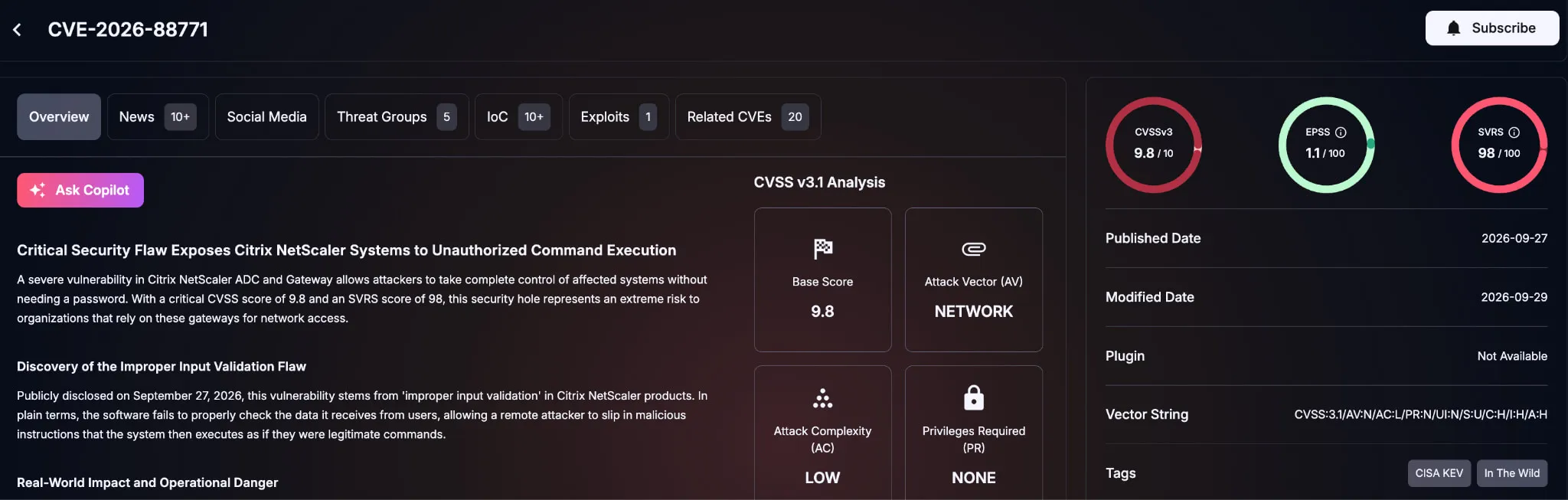Screen dimensions: 1568x500
Task: Click the In The Wild tag
Action: (x=1511, y=473)
